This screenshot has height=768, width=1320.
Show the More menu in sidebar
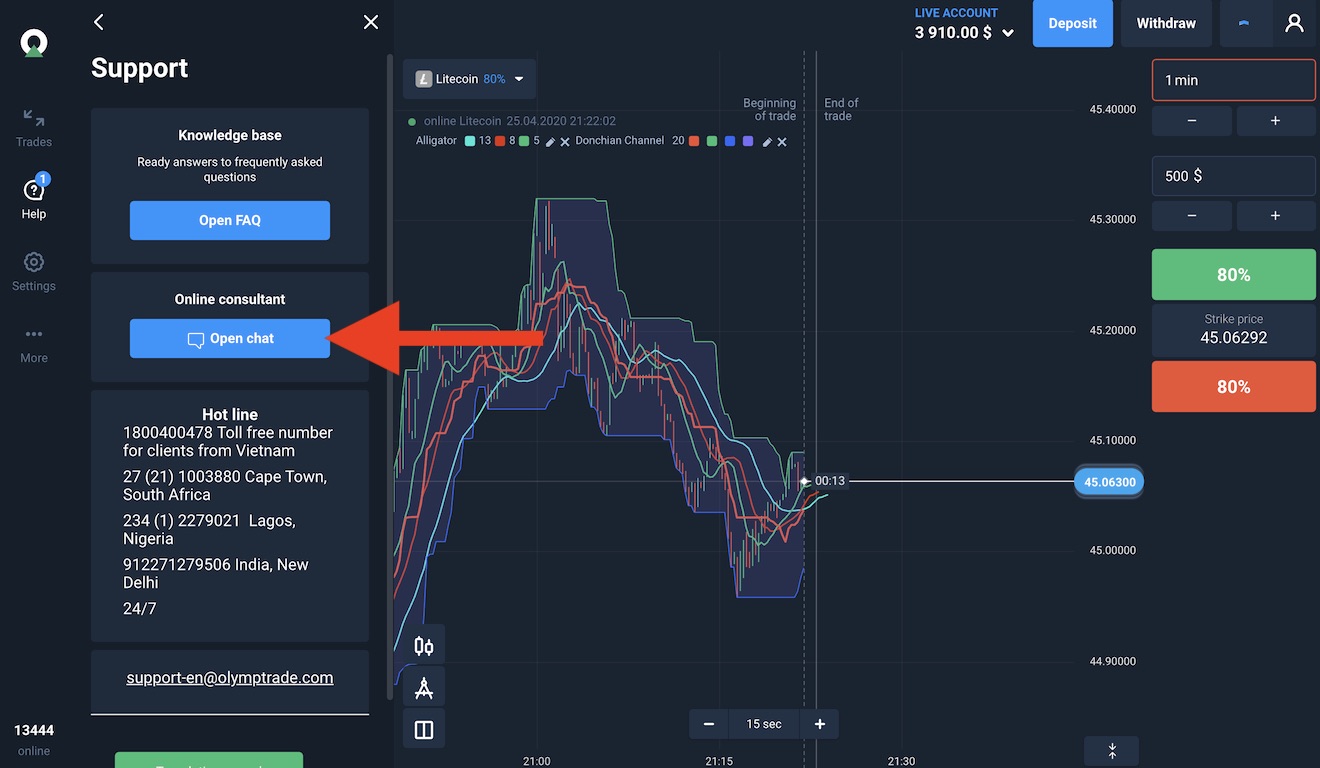tap(34, 344)
